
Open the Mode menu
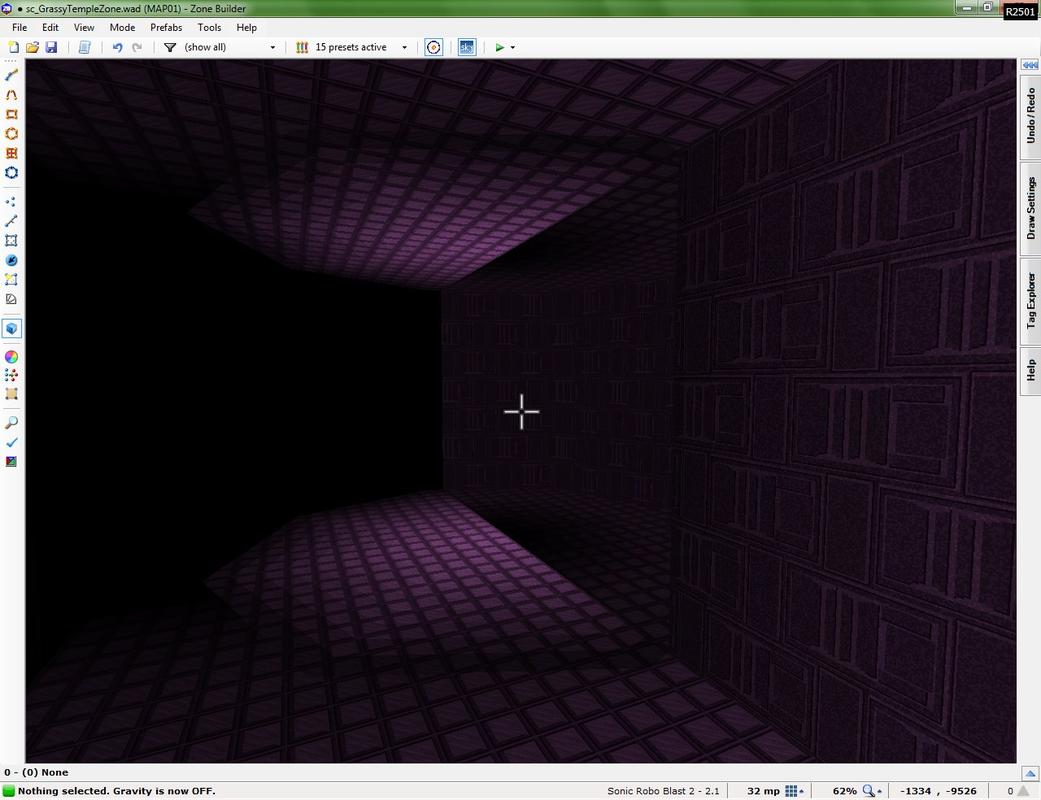click(122, 27)
